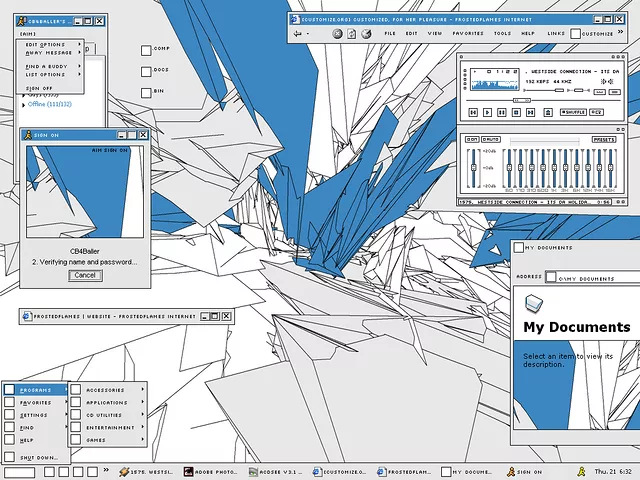Open View menu in browser window

coord(435,33)
